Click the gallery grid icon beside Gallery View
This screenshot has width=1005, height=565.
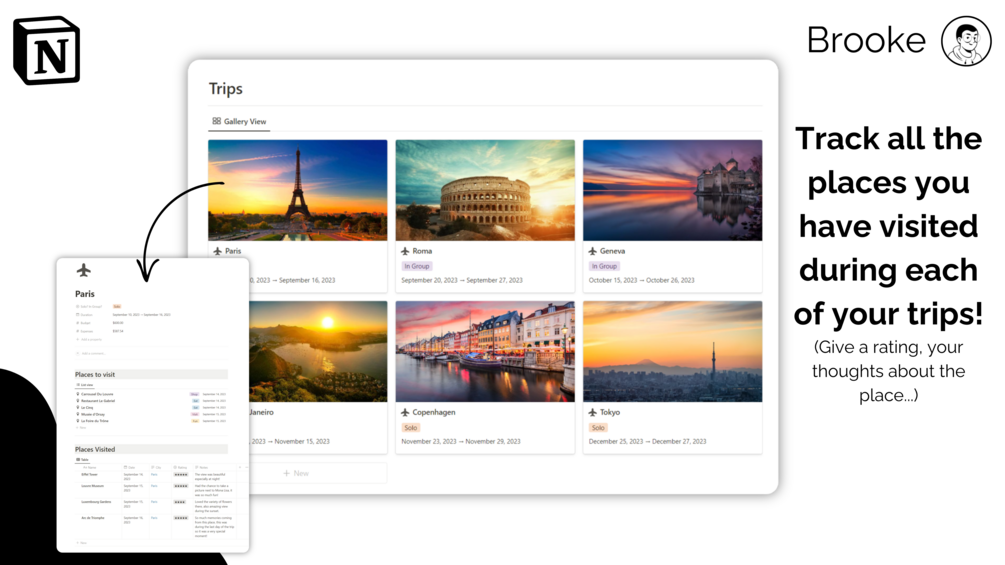(217, 120)
